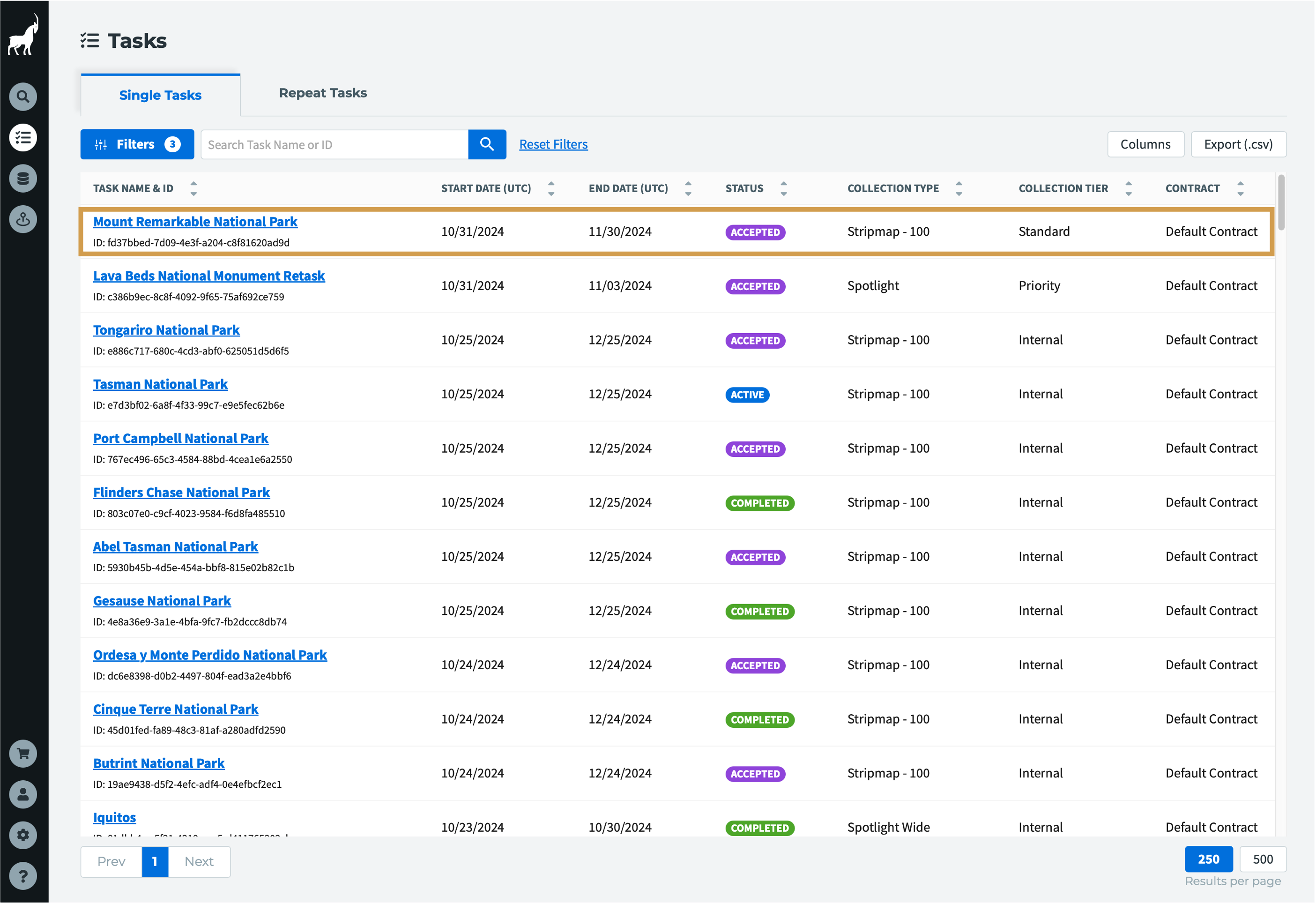Sort by Start Date column arrows

click(x=551, y=188)
